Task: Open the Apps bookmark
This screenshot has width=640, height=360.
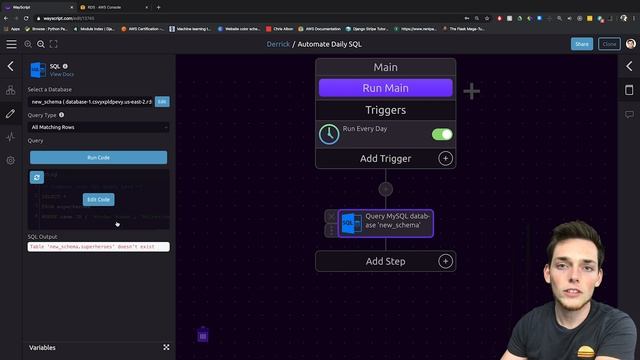Action: 12,29
